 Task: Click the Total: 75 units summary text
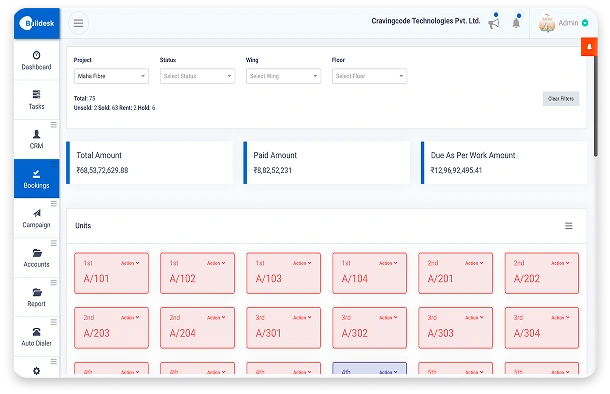point(84,99)
